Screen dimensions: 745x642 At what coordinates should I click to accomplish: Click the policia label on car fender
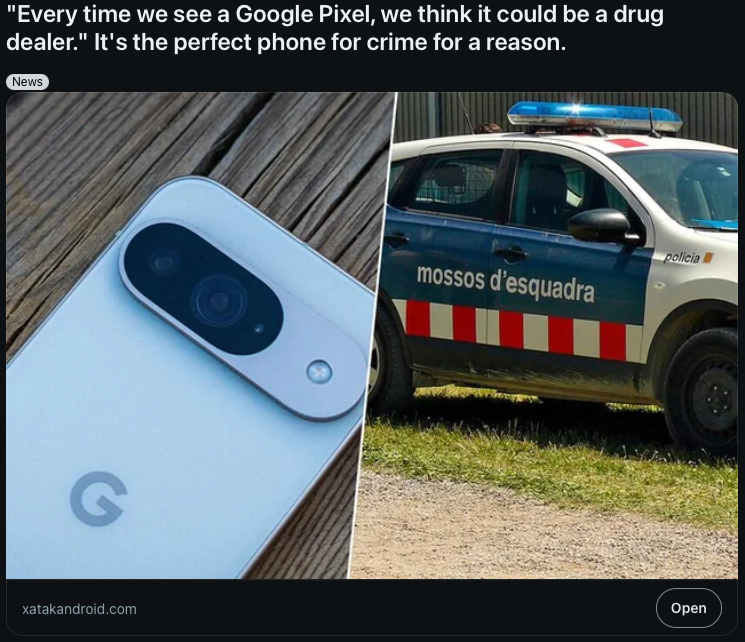pyautogui.click(x=682, y=258)
